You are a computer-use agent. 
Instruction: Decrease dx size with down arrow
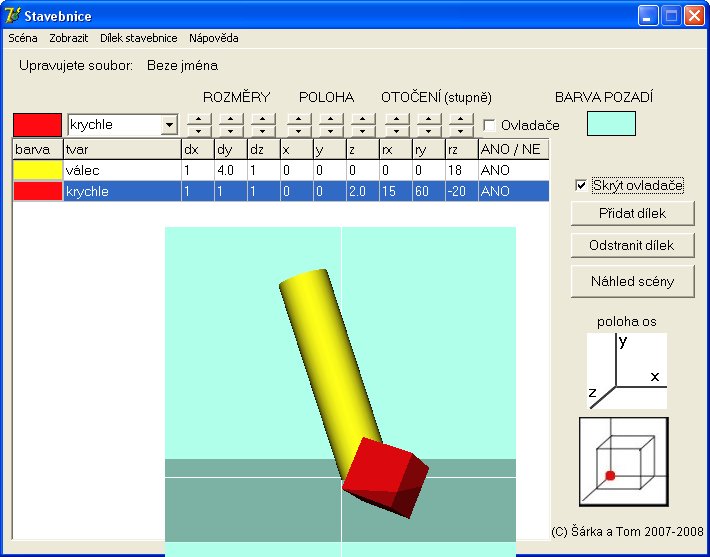pyautogui.click(x=199, y=131)
